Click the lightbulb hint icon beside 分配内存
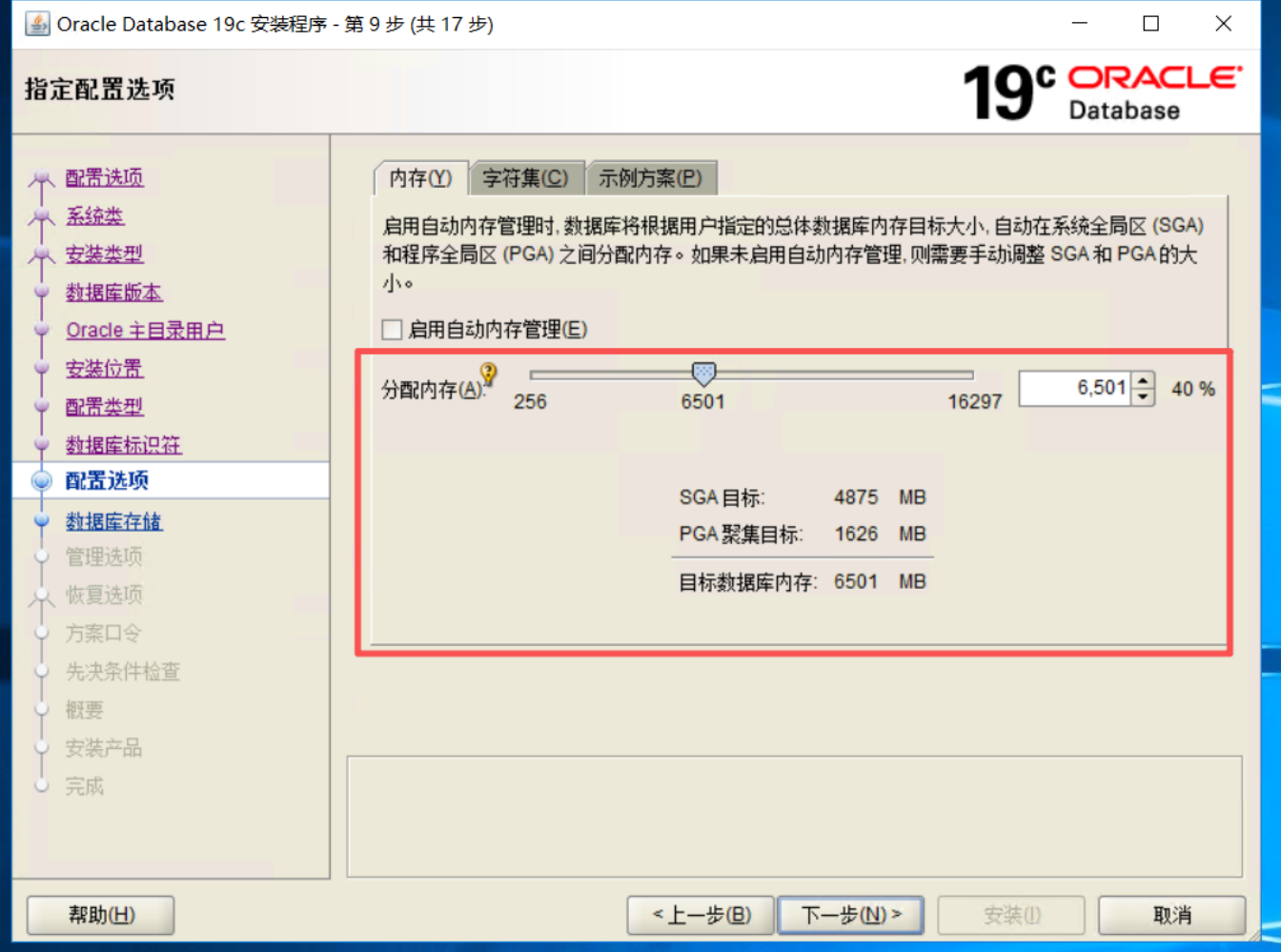This screenshot has height=952, width=1281. point(488,374)
